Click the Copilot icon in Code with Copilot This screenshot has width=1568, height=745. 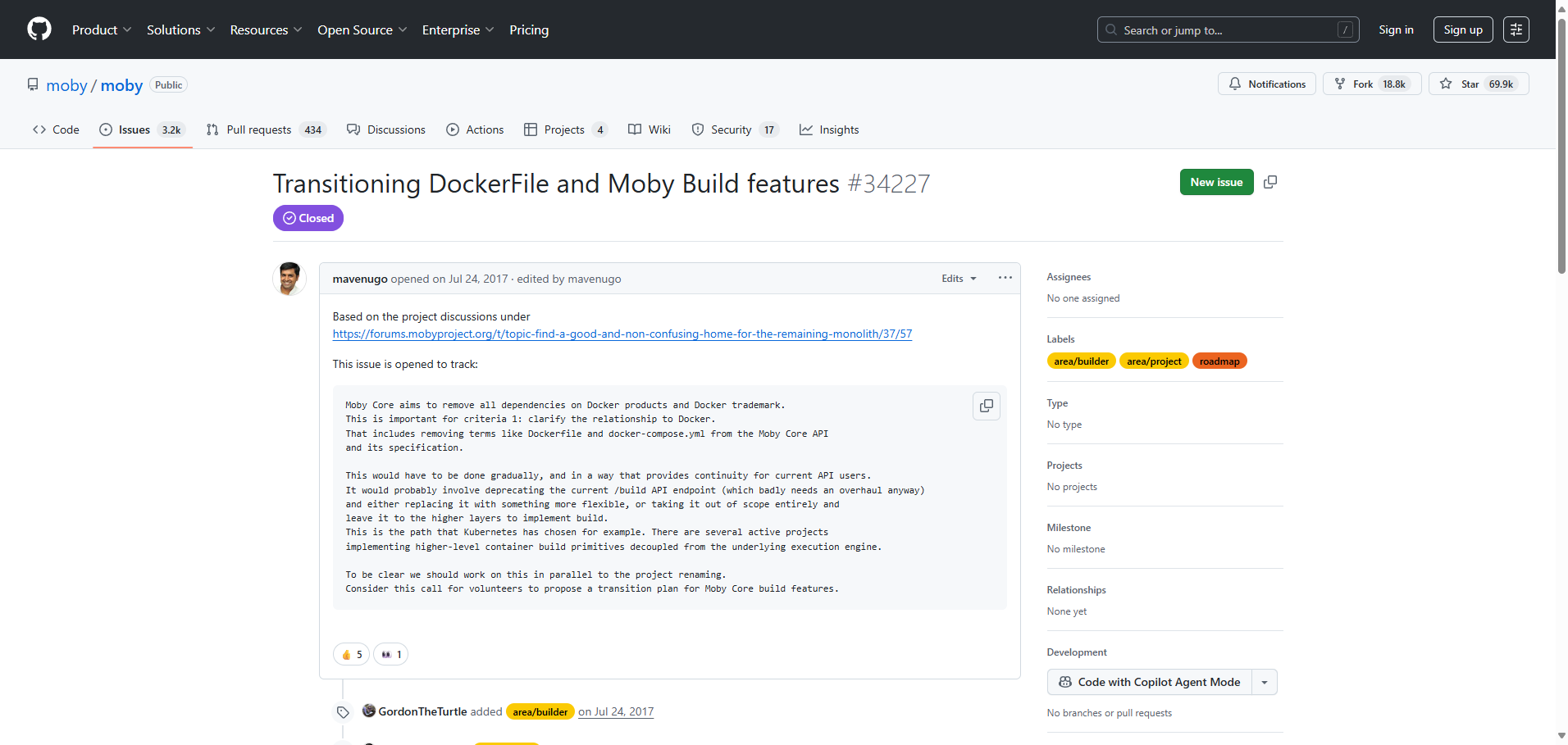pyautogui.click(x=1065, y=682)
